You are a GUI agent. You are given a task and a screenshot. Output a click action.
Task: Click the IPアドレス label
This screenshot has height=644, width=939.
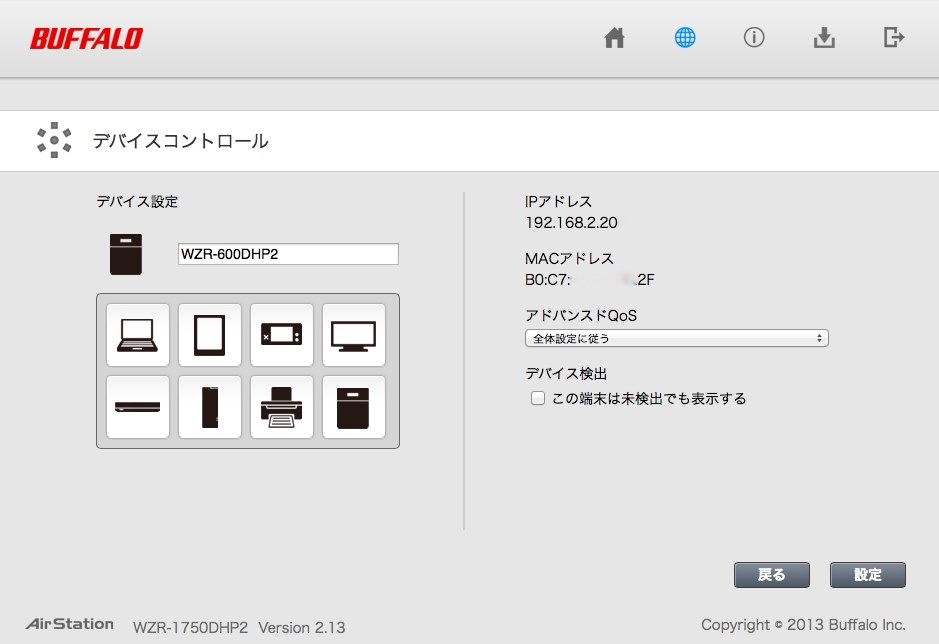[558, 202]
